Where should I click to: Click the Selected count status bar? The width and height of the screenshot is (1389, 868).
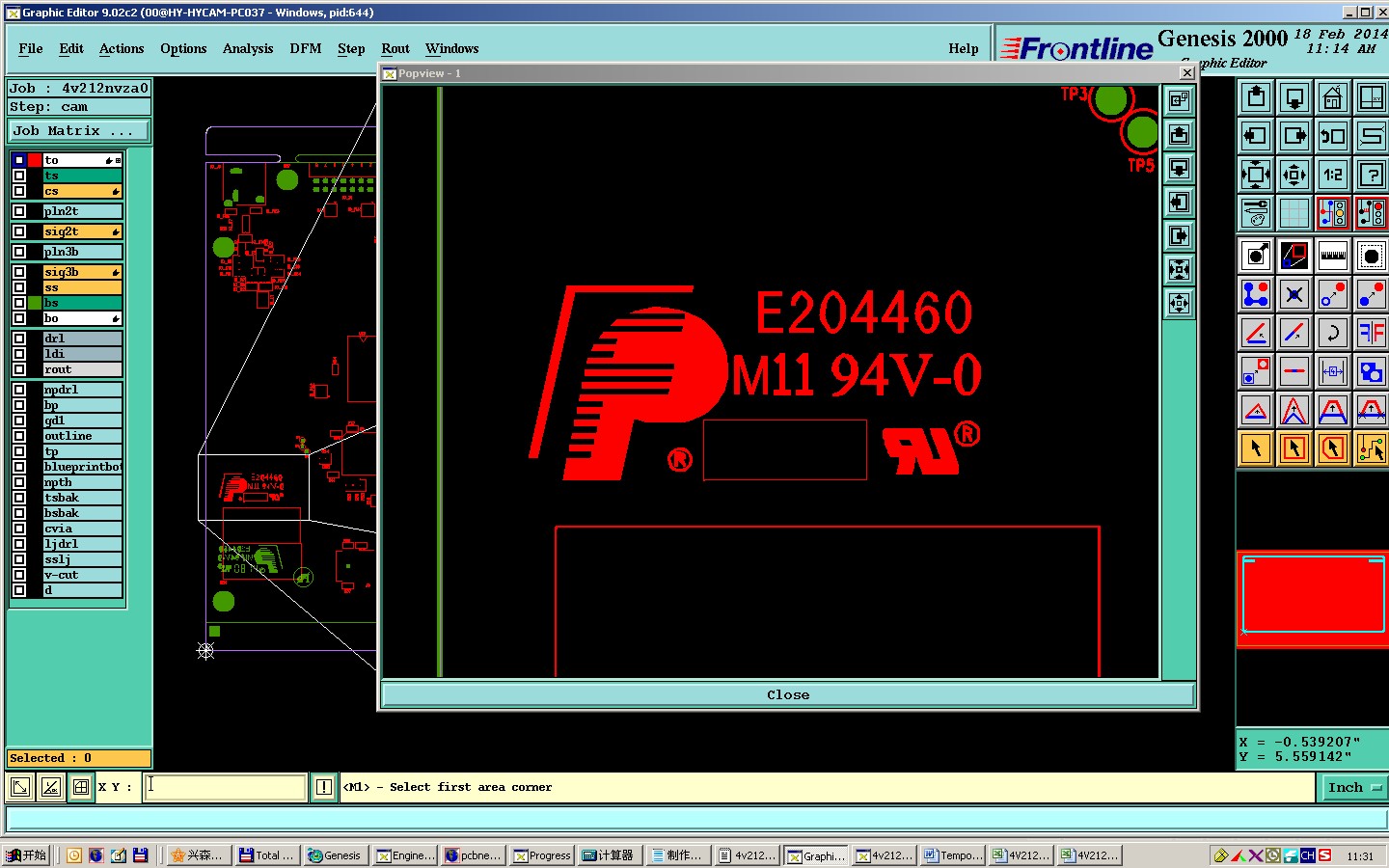click(x=79, y=758)
